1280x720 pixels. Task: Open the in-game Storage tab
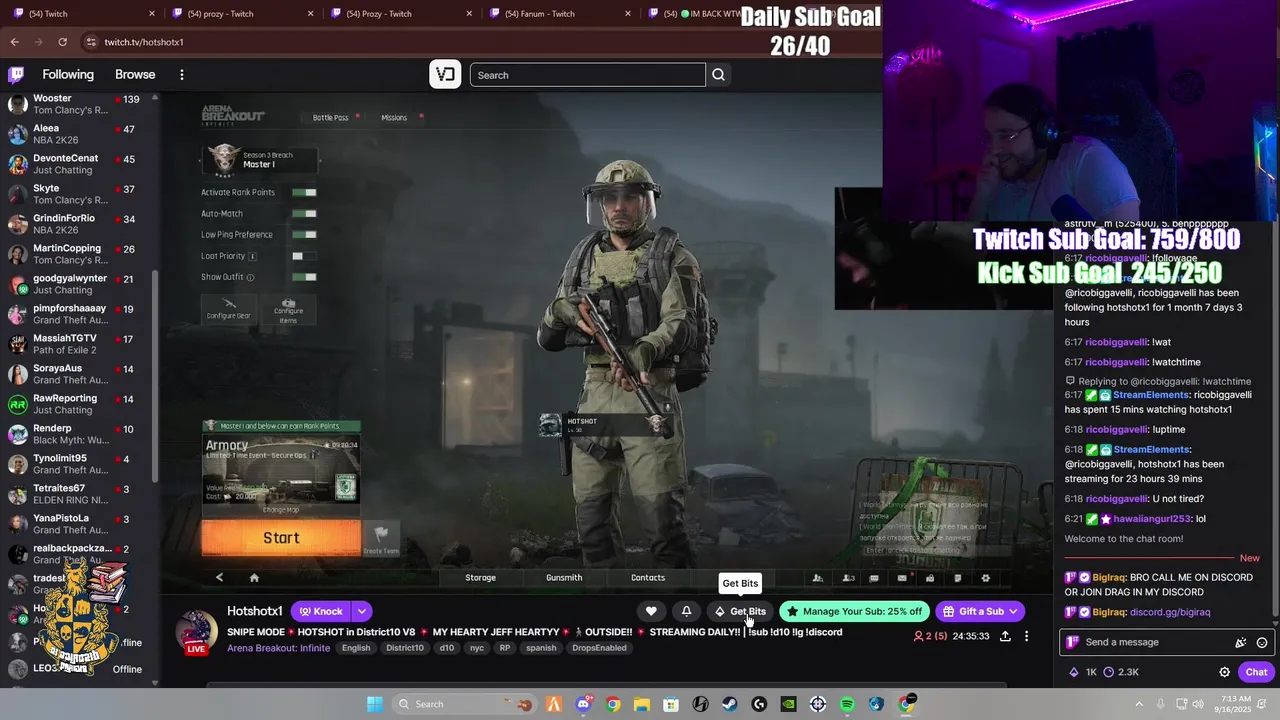click(x=480, y=578)
